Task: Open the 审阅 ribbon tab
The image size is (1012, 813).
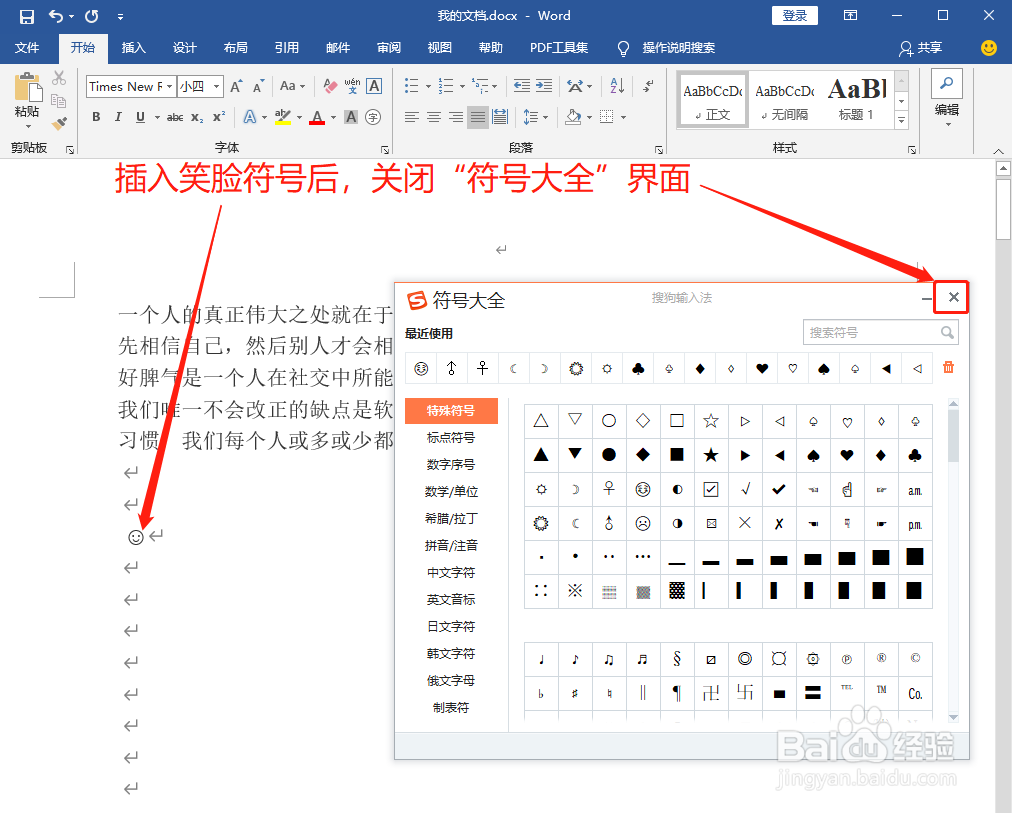Action: (388, 47)
